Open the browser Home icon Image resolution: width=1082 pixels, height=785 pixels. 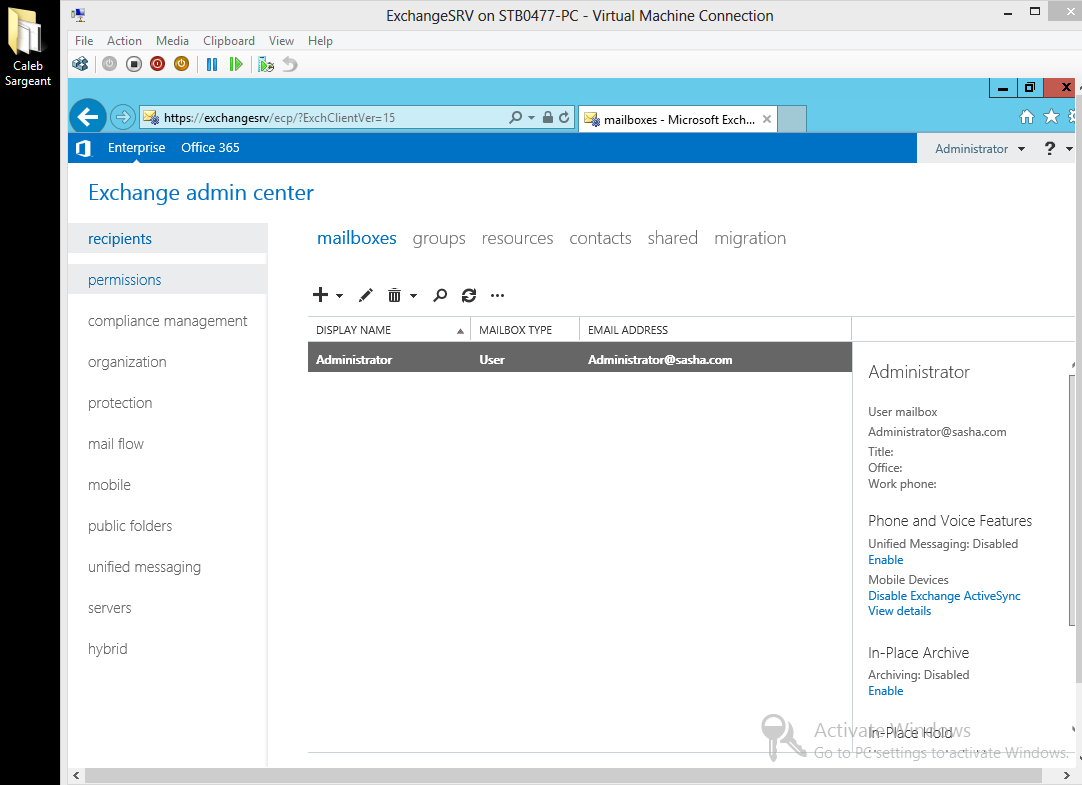coord(1027,117)
